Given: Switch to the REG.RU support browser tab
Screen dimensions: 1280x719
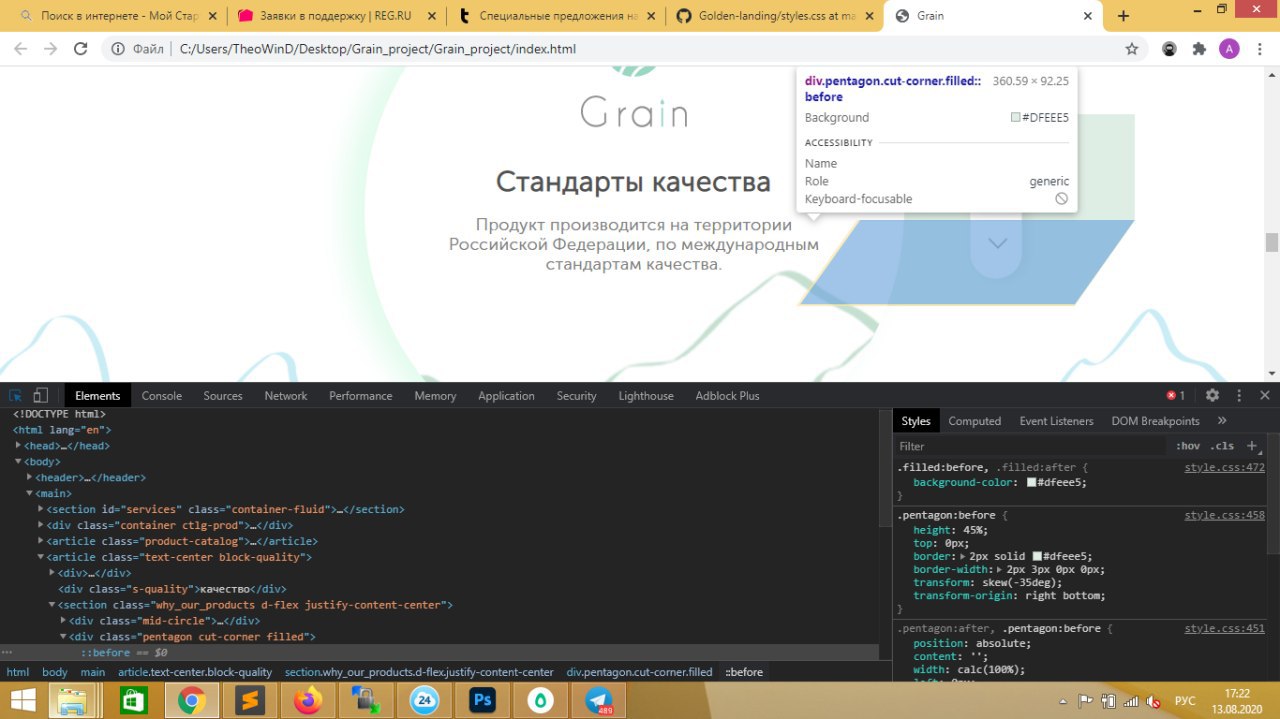Looking at the screenshot, I should (x=336, y=16).
